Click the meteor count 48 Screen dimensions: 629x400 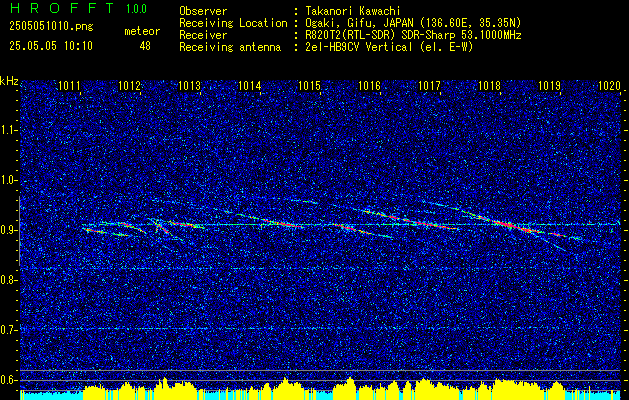[145, 46]
